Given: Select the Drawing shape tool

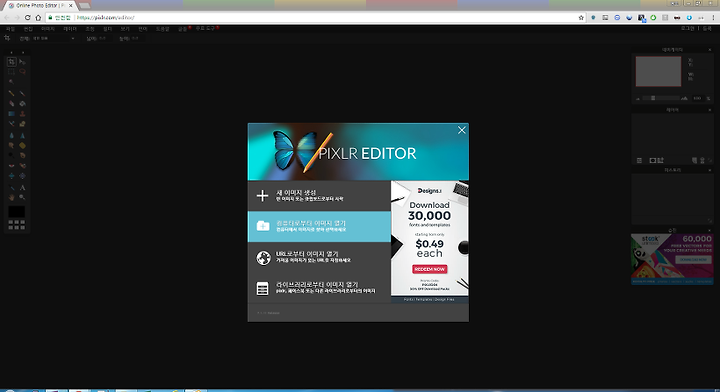Looking at the screenshot, I should (x=22, y=123).
